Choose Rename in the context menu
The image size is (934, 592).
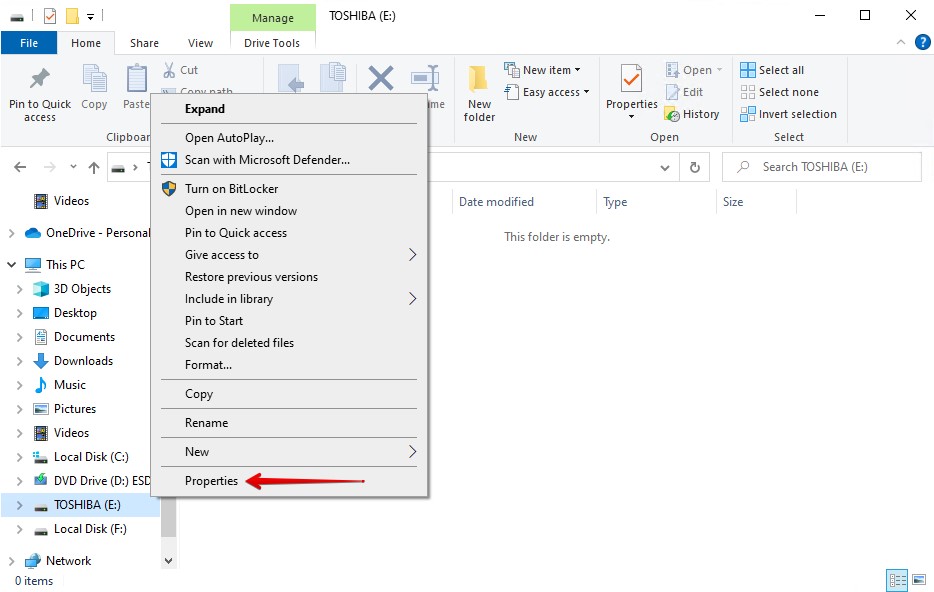(288, 423)
